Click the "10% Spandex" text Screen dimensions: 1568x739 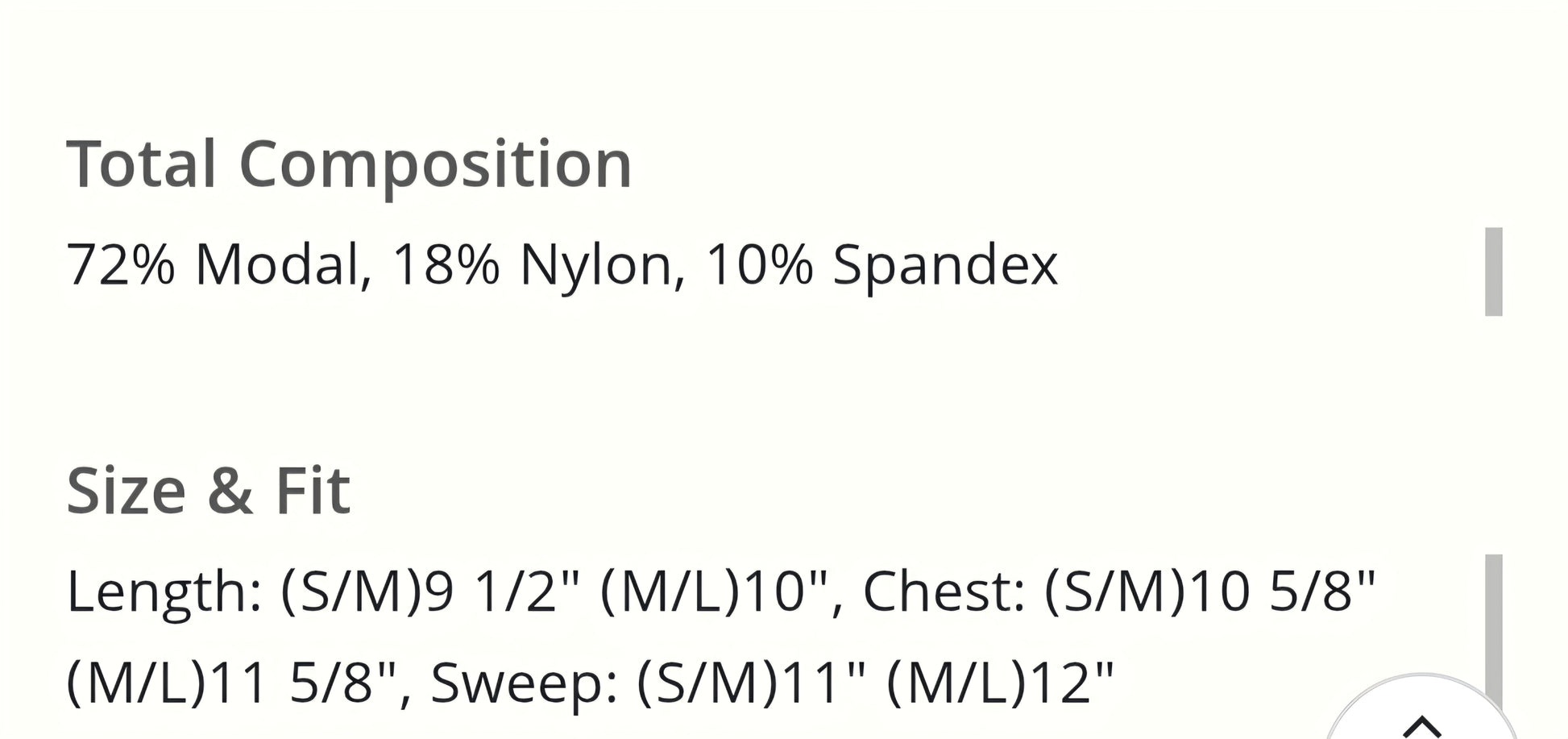click(881, 265)
